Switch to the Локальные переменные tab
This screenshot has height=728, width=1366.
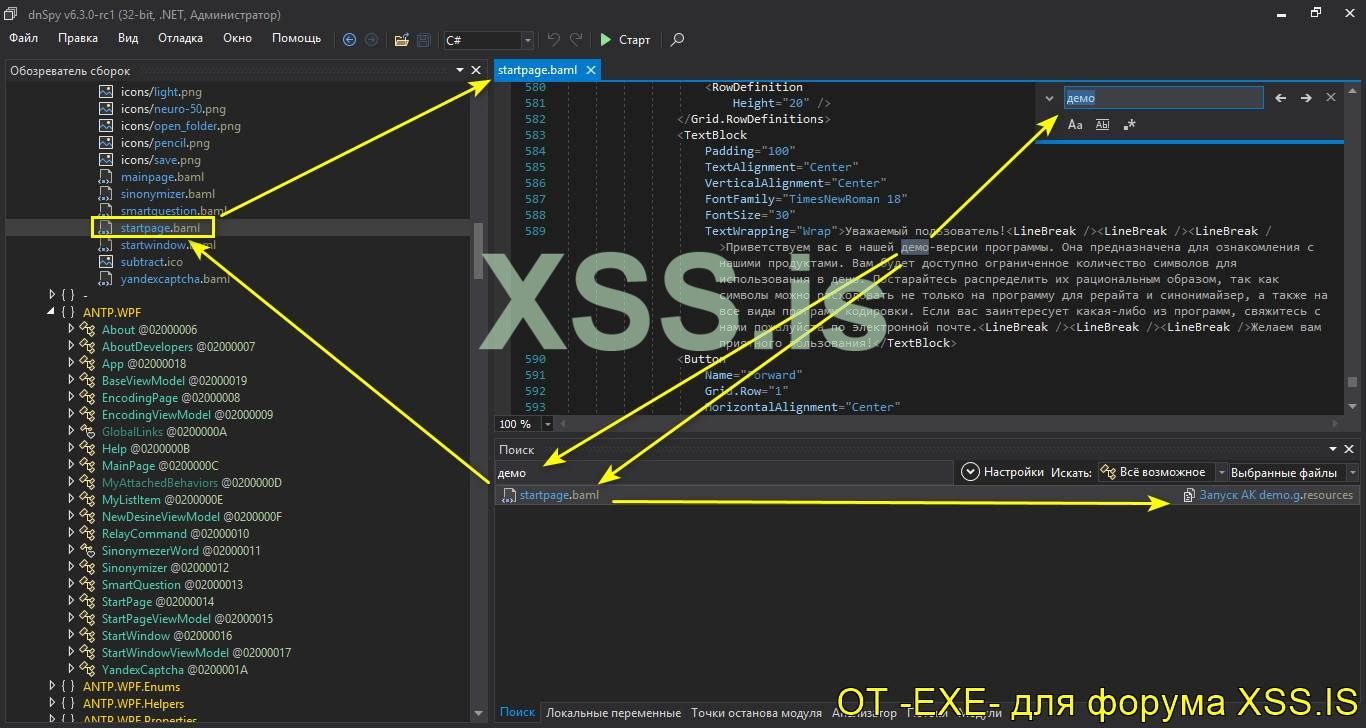coord(613,713)
